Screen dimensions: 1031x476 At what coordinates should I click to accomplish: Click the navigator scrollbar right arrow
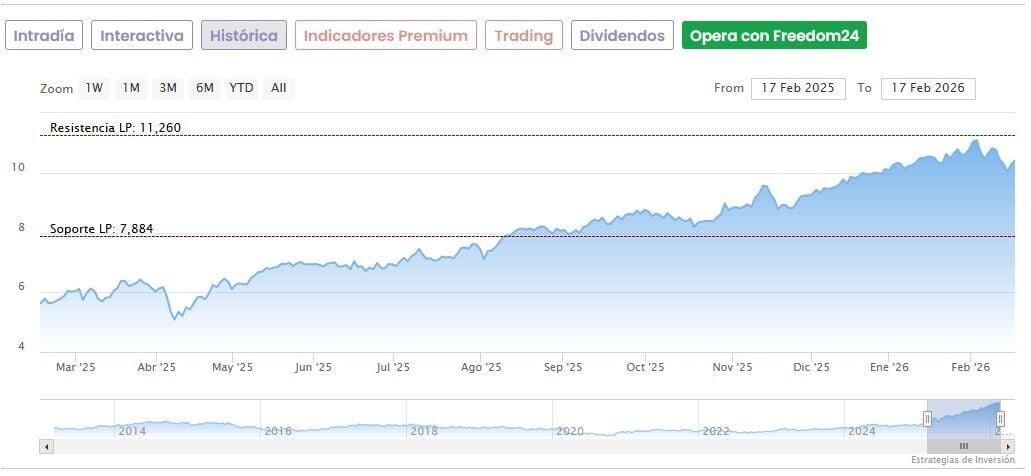coord(1008,446)
